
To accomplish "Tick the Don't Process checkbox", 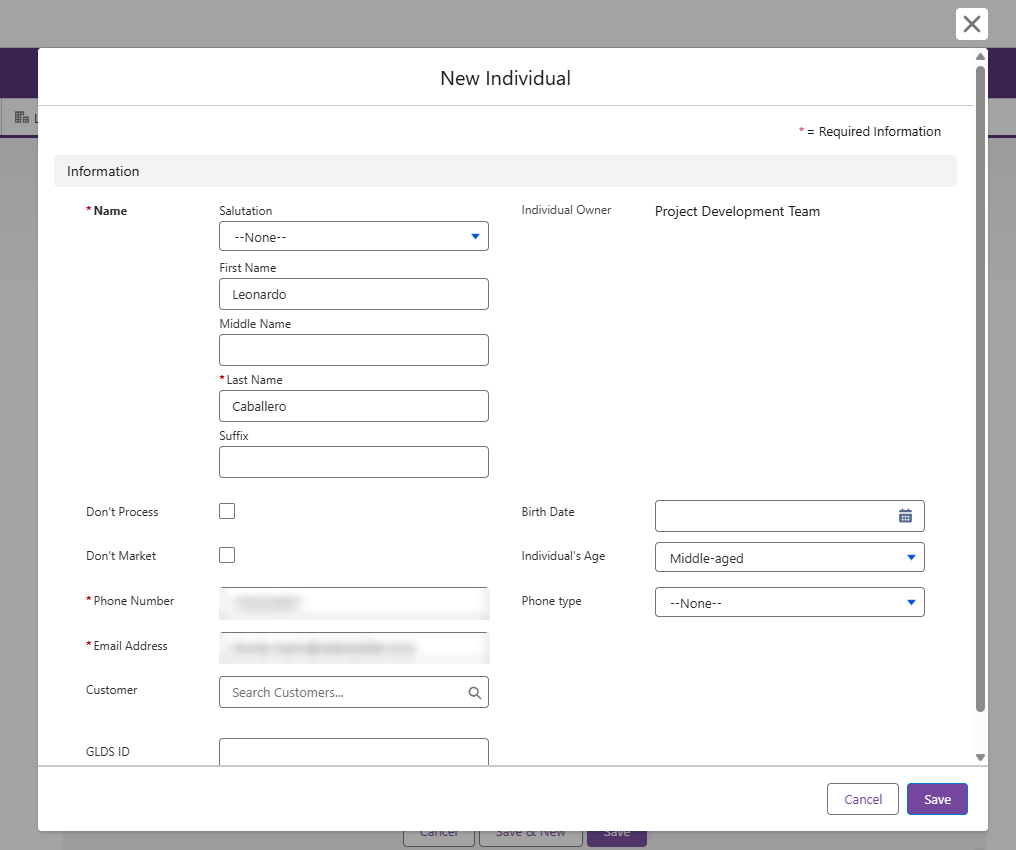I will tap(227, 511).
